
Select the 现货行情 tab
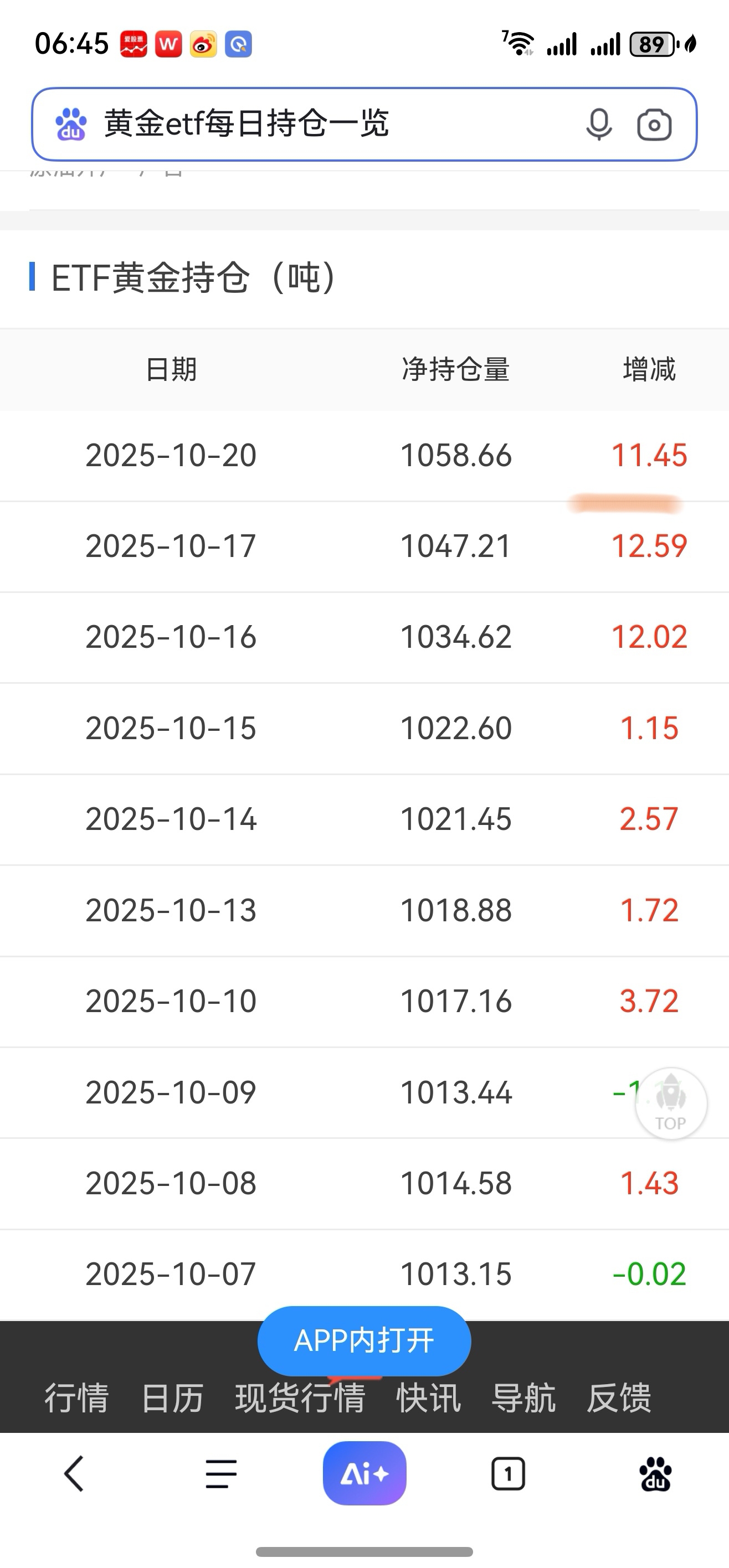coord(300,1398)
